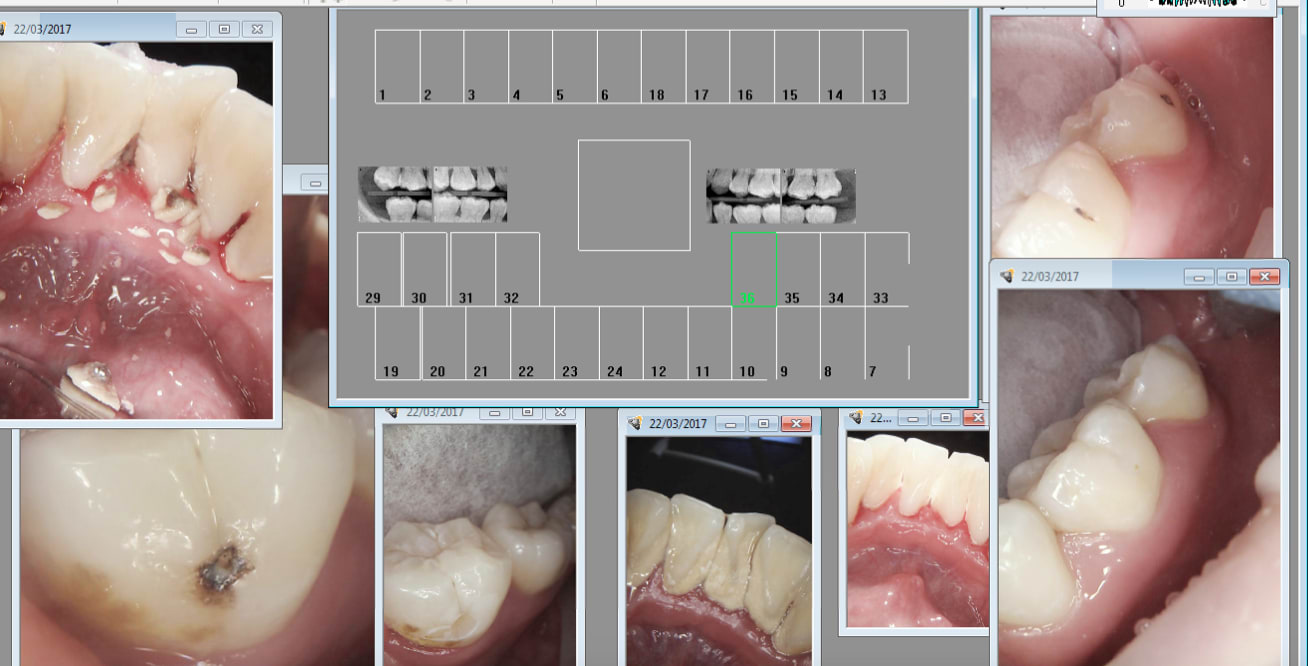Minimize the right-side molar photo window
This screenshot has height=666, width=1308.
tap(1199, 277)
